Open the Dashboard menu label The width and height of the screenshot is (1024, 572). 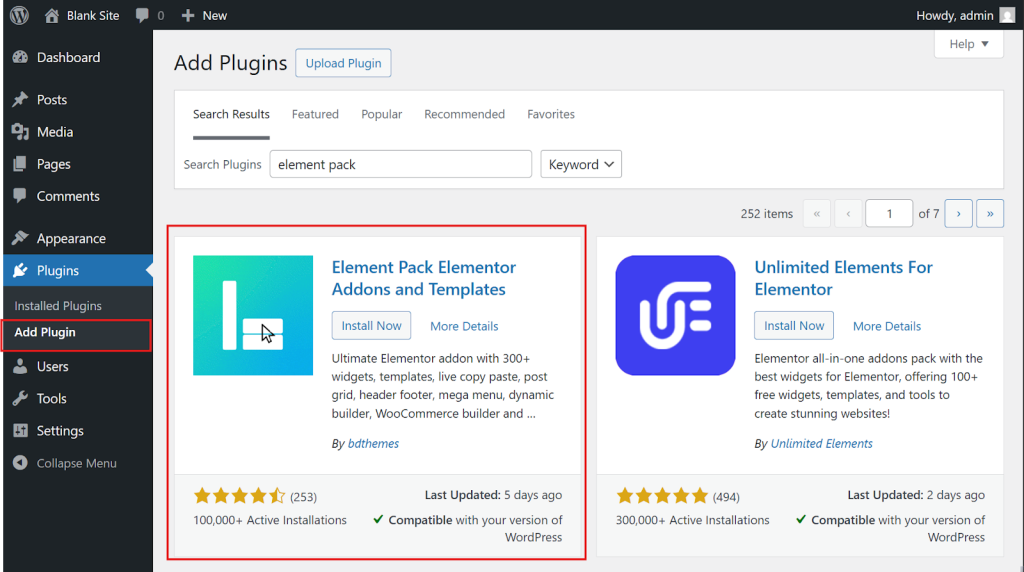[69, 57]
